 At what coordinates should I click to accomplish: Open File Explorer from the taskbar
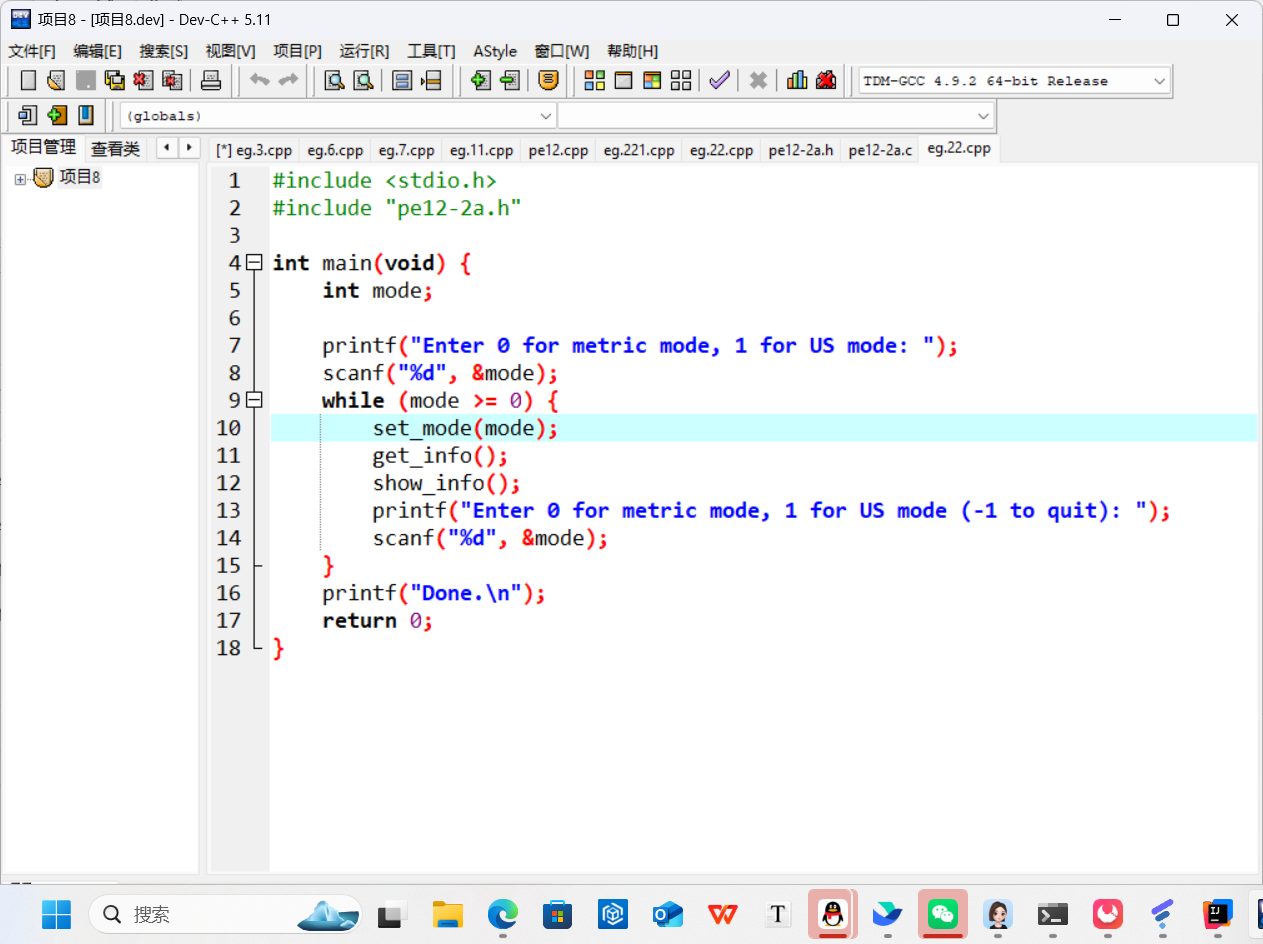(448, 914)
